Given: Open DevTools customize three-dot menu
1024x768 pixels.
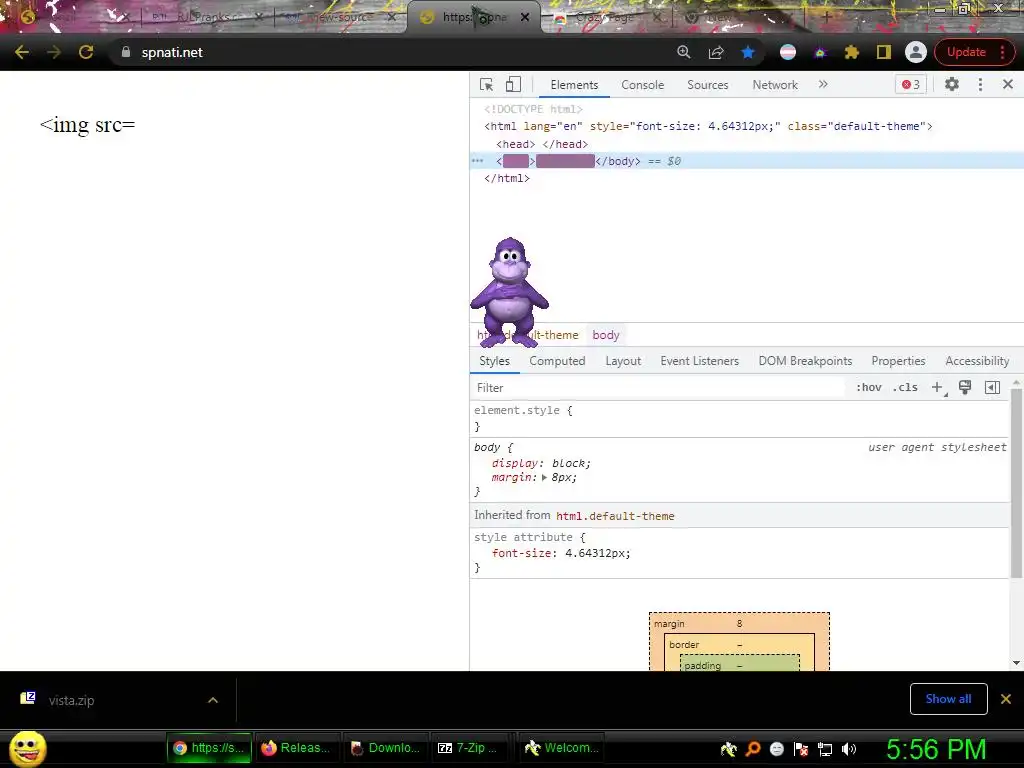Looking at the screenshot, I should pyautogui.click(x=980, y=84).
